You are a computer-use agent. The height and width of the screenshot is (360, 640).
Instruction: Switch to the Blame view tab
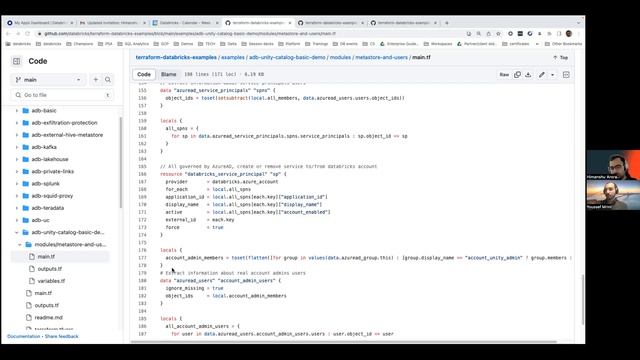tap(169, 74)
